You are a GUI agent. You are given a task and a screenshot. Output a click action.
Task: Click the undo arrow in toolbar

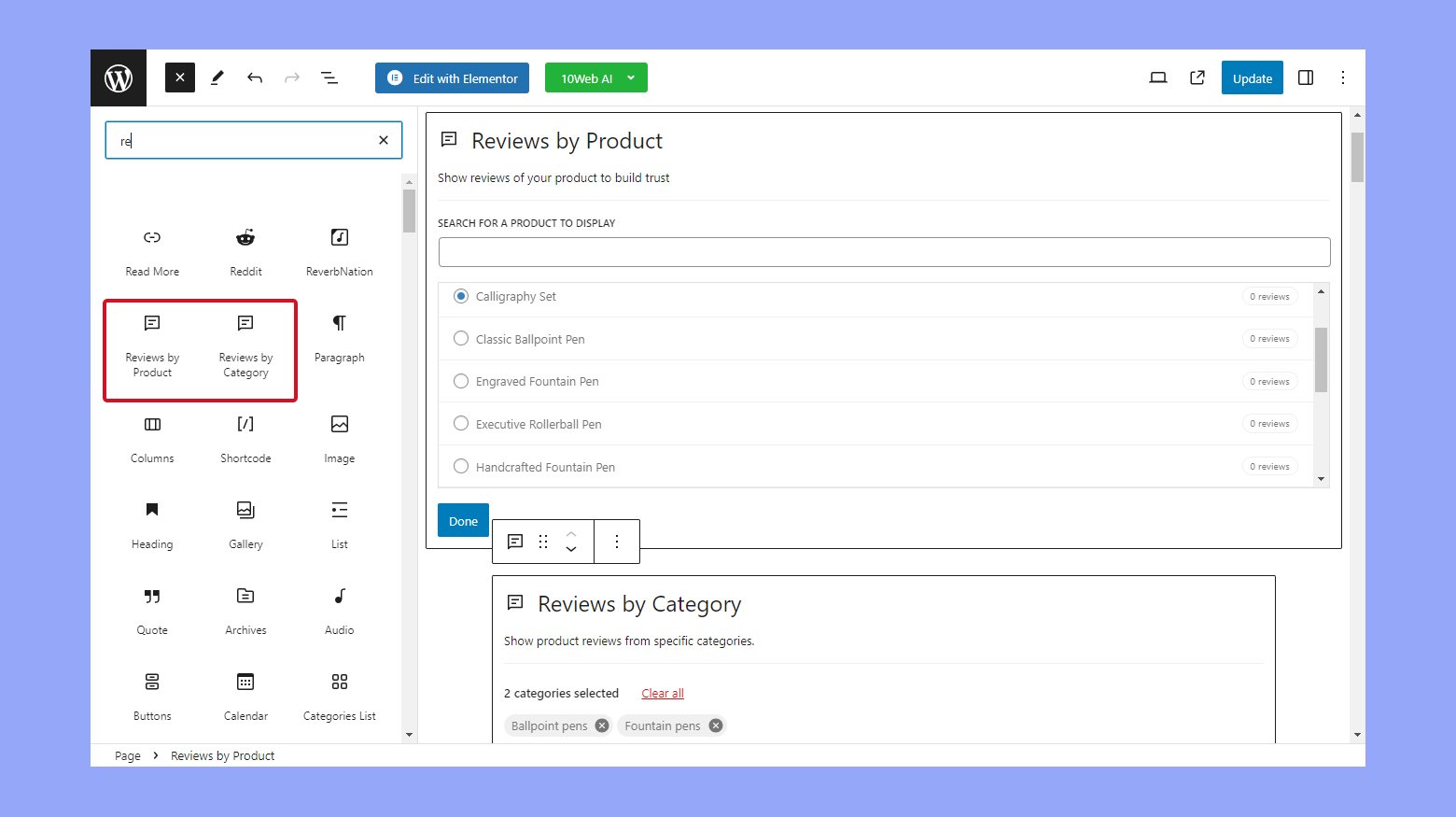pyautogui.click(x=255, y=78)
